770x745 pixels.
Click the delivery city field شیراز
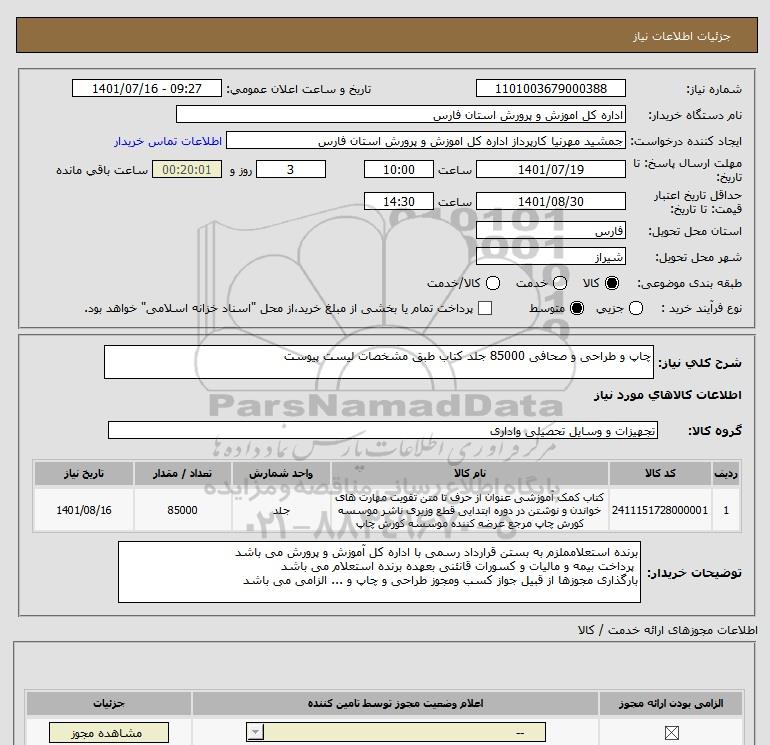(550, 256)
